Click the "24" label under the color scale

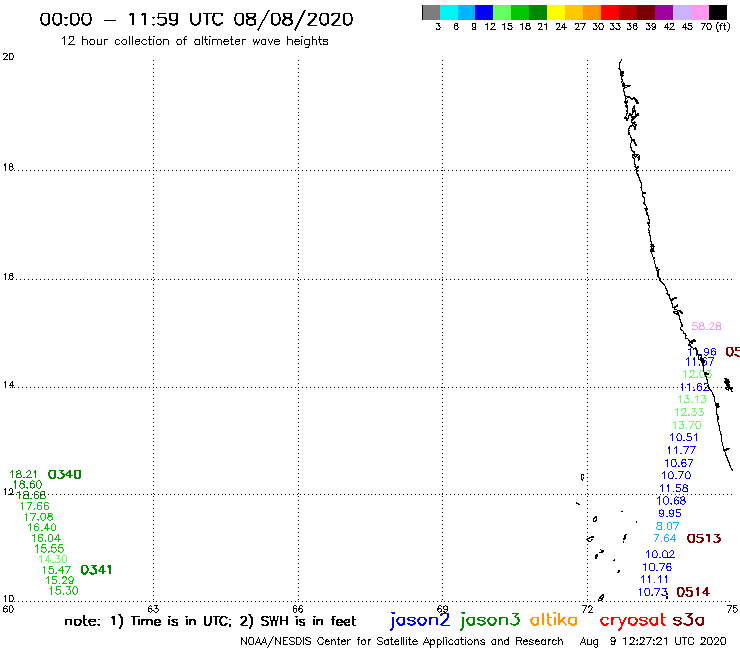click(561, 26)
